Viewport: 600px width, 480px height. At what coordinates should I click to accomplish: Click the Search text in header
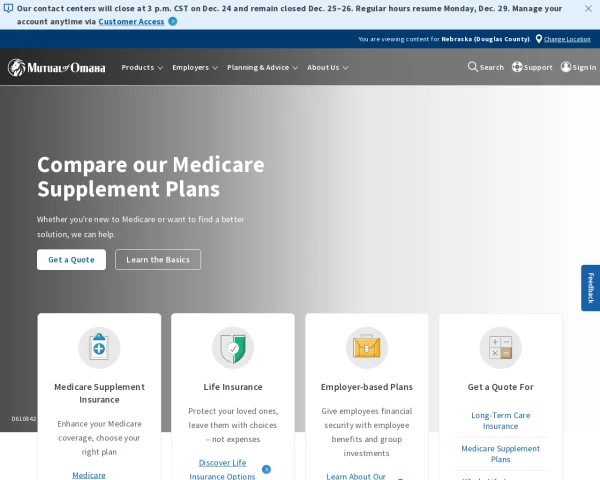click(492, 67)
